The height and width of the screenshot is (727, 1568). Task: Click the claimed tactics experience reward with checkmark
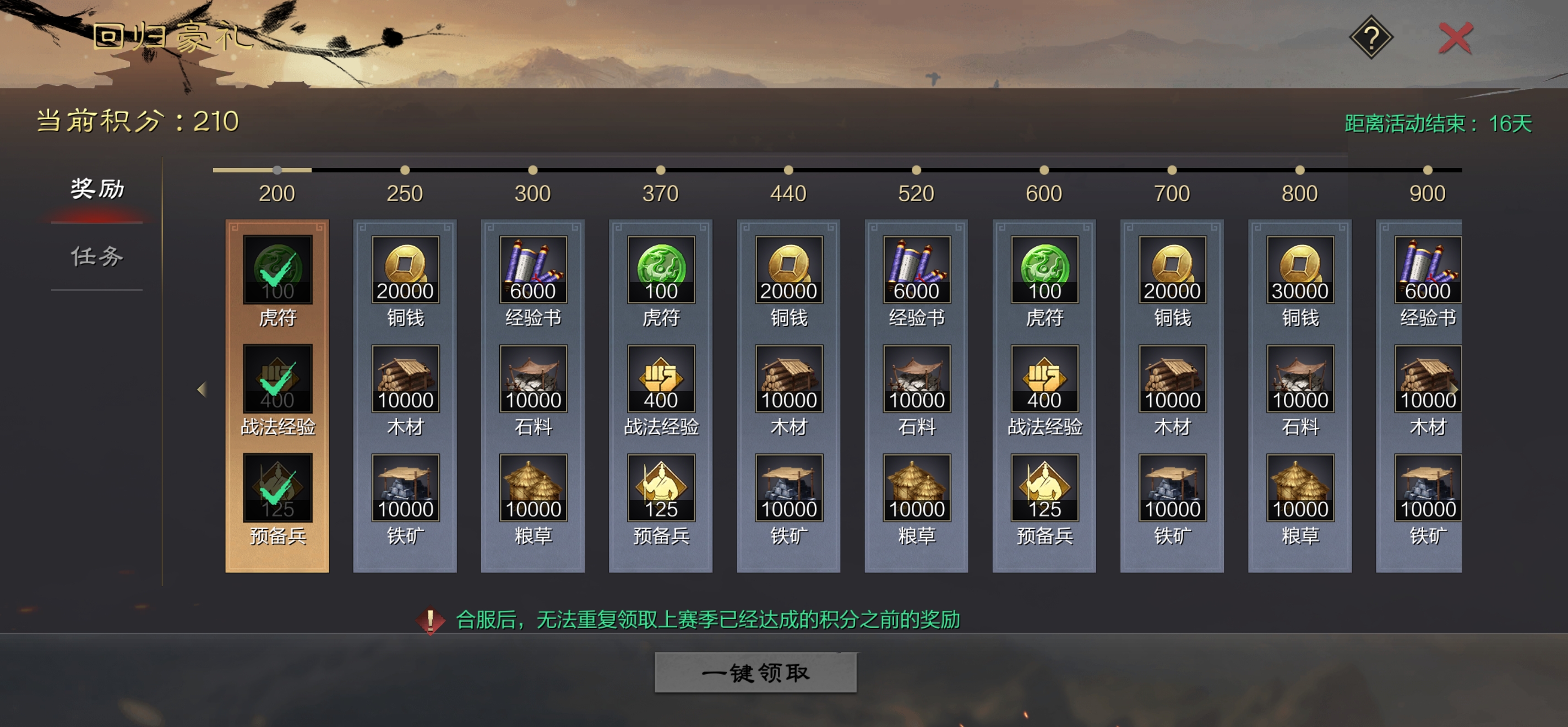coord(277,379)
